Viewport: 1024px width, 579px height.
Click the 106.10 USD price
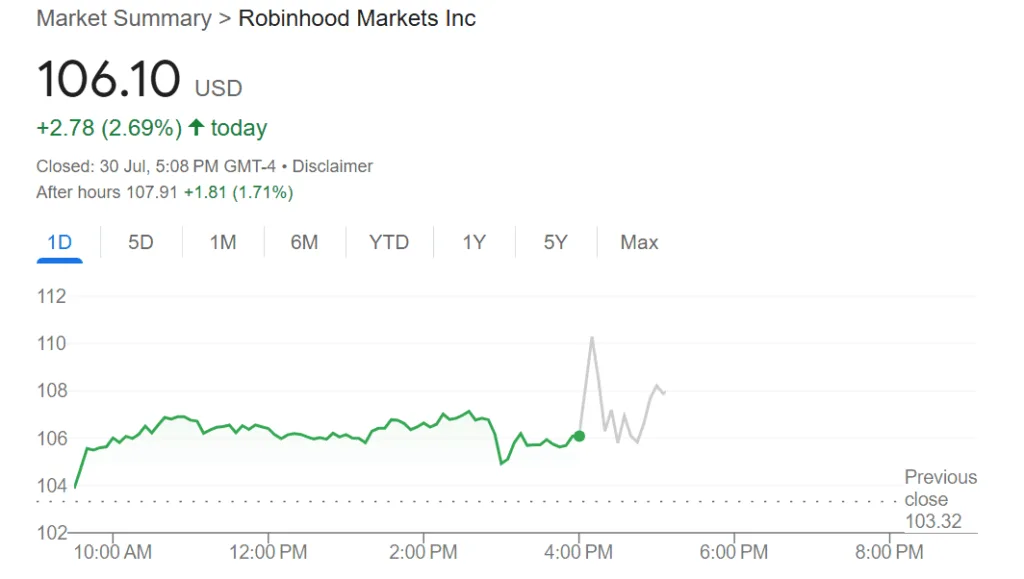click(x=139, y=80)
